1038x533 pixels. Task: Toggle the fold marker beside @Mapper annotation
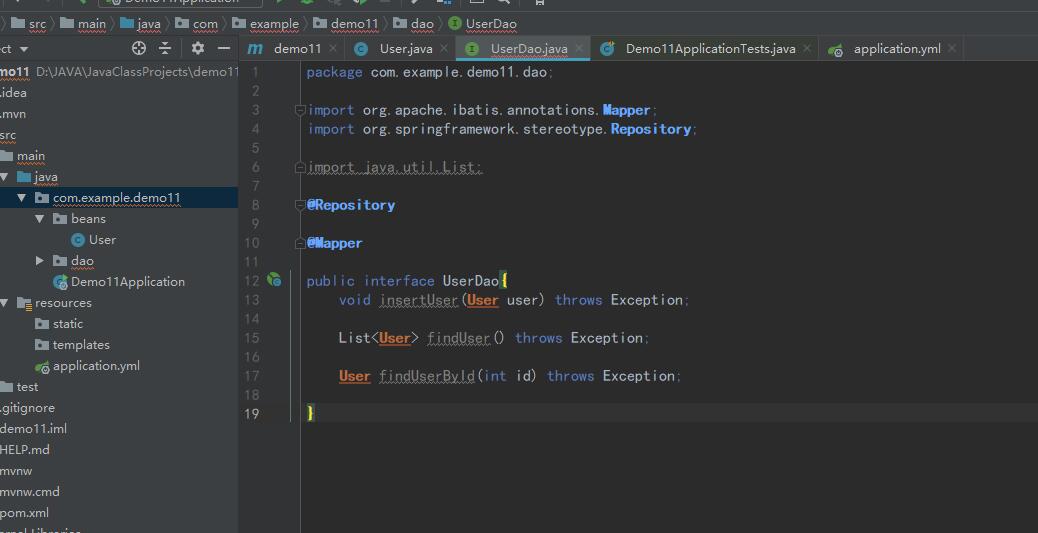(x=300, y=243)
